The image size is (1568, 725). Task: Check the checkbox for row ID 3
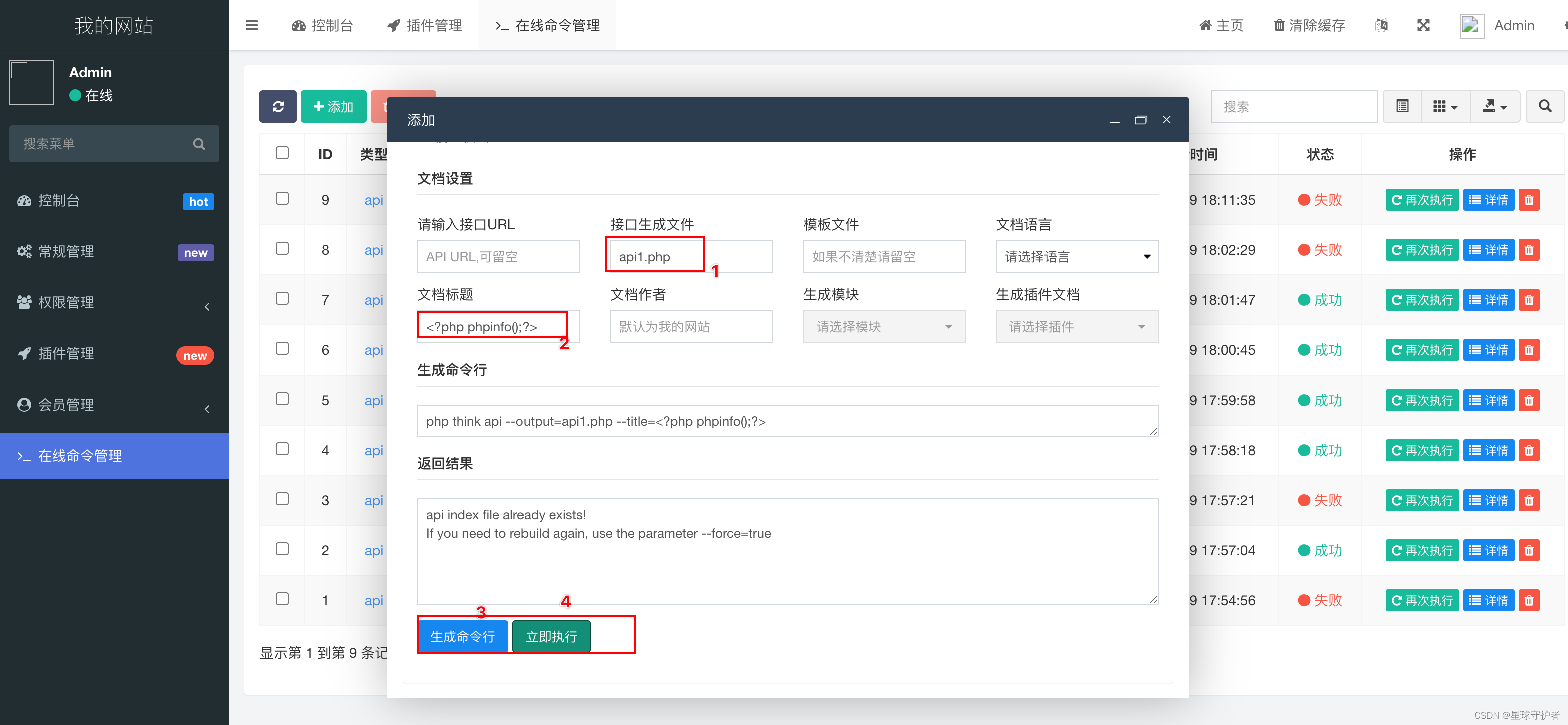pyautogui.click(x=282, y=499)
